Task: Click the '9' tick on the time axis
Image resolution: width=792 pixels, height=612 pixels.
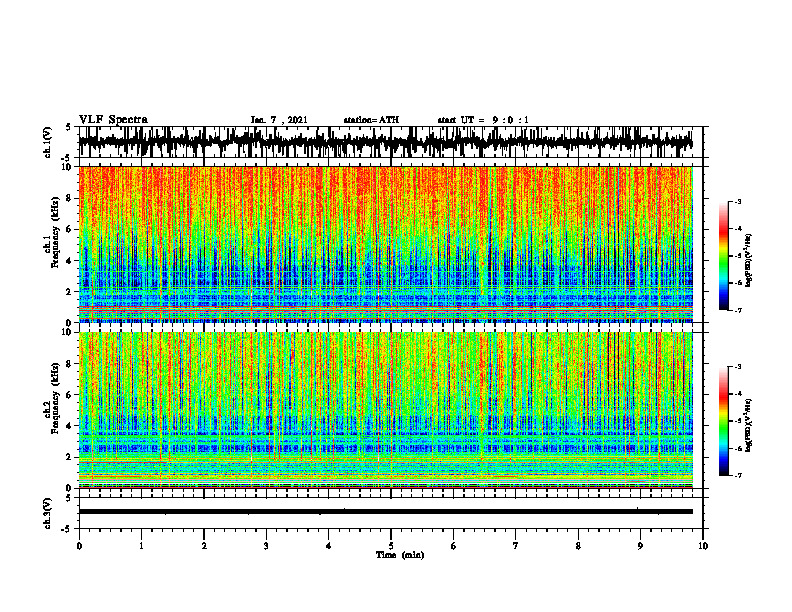Action: 640,546
